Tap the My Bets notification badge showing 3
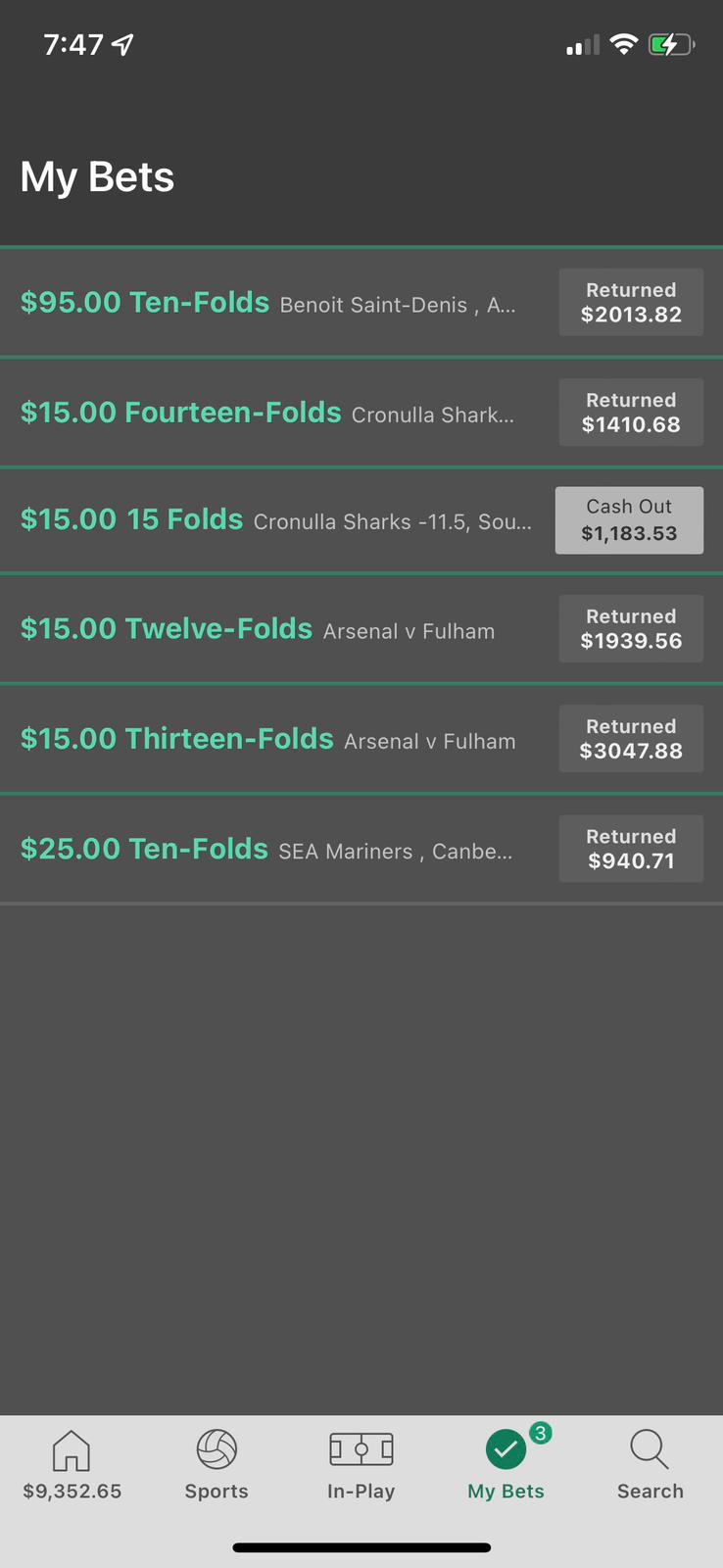Screen dimensions: 723x1568 click(x=540, y=1433)
